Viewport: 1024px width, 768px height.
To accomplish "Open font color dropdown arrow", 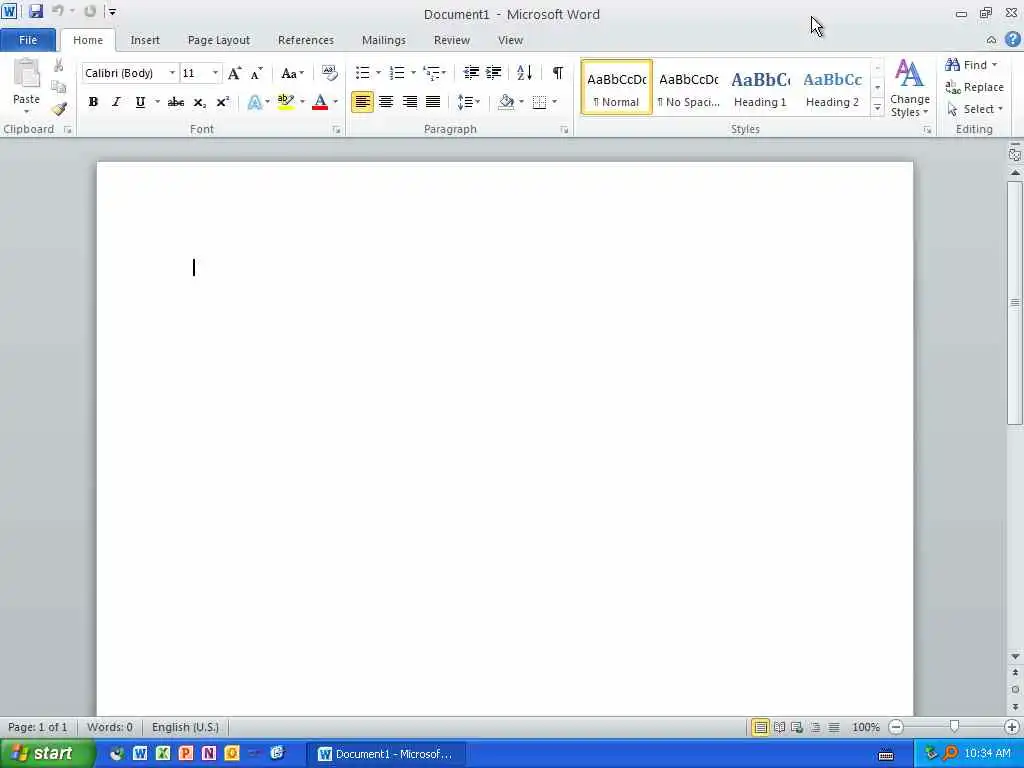I will pos(336,102).
